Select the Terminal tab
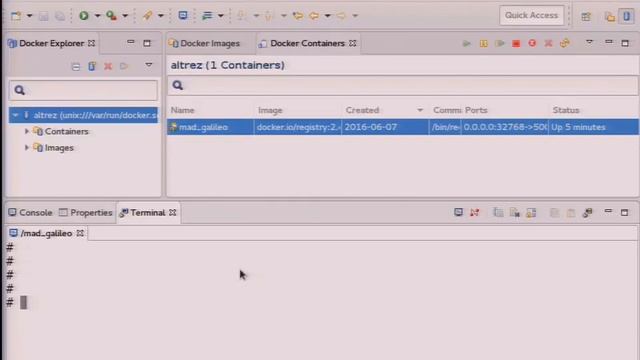Screen dimensions: 640x360 click(149, 213)
